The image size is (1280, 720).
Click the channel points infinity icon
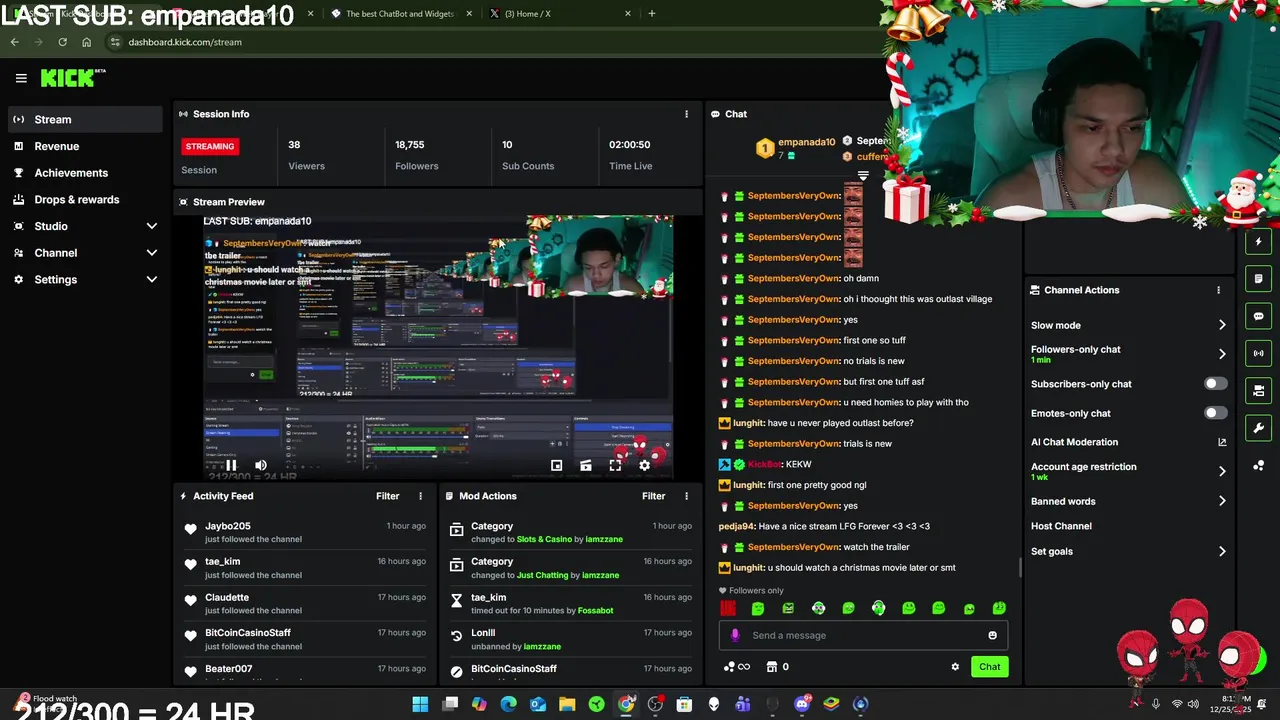click(736, 667)
